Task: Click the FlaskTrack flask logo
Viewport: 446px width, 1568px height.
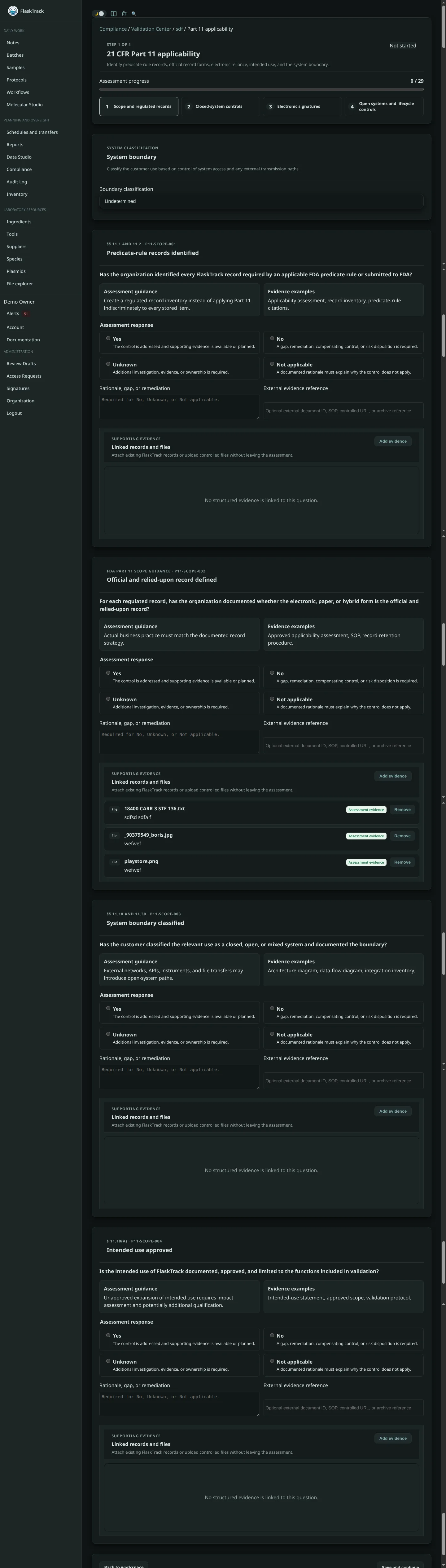Action: (x=13, y=11)
